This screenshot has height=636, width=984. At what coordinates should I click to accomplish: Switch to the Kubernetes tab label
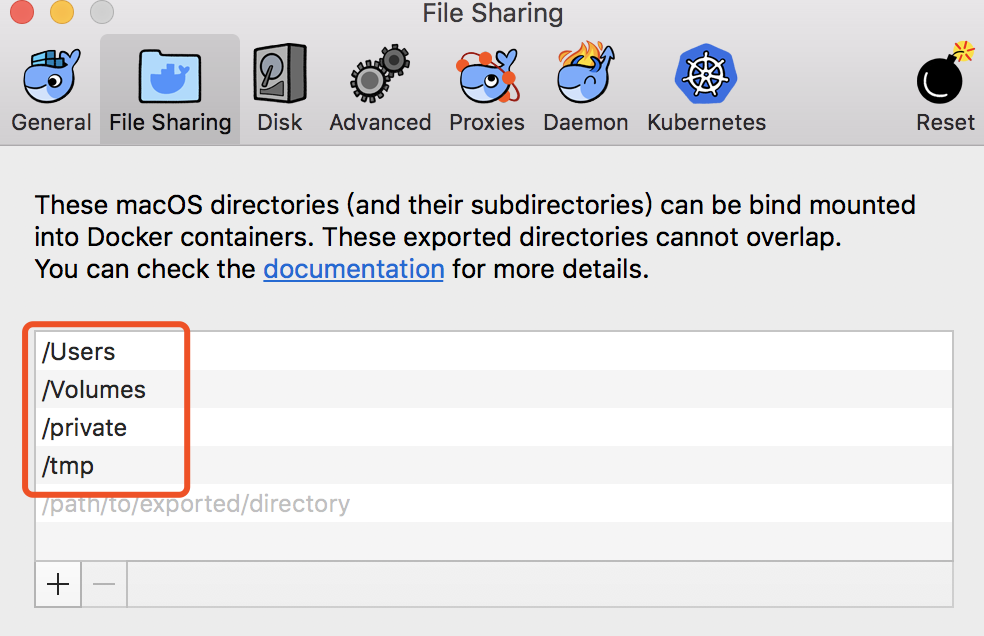pos(706,122)
